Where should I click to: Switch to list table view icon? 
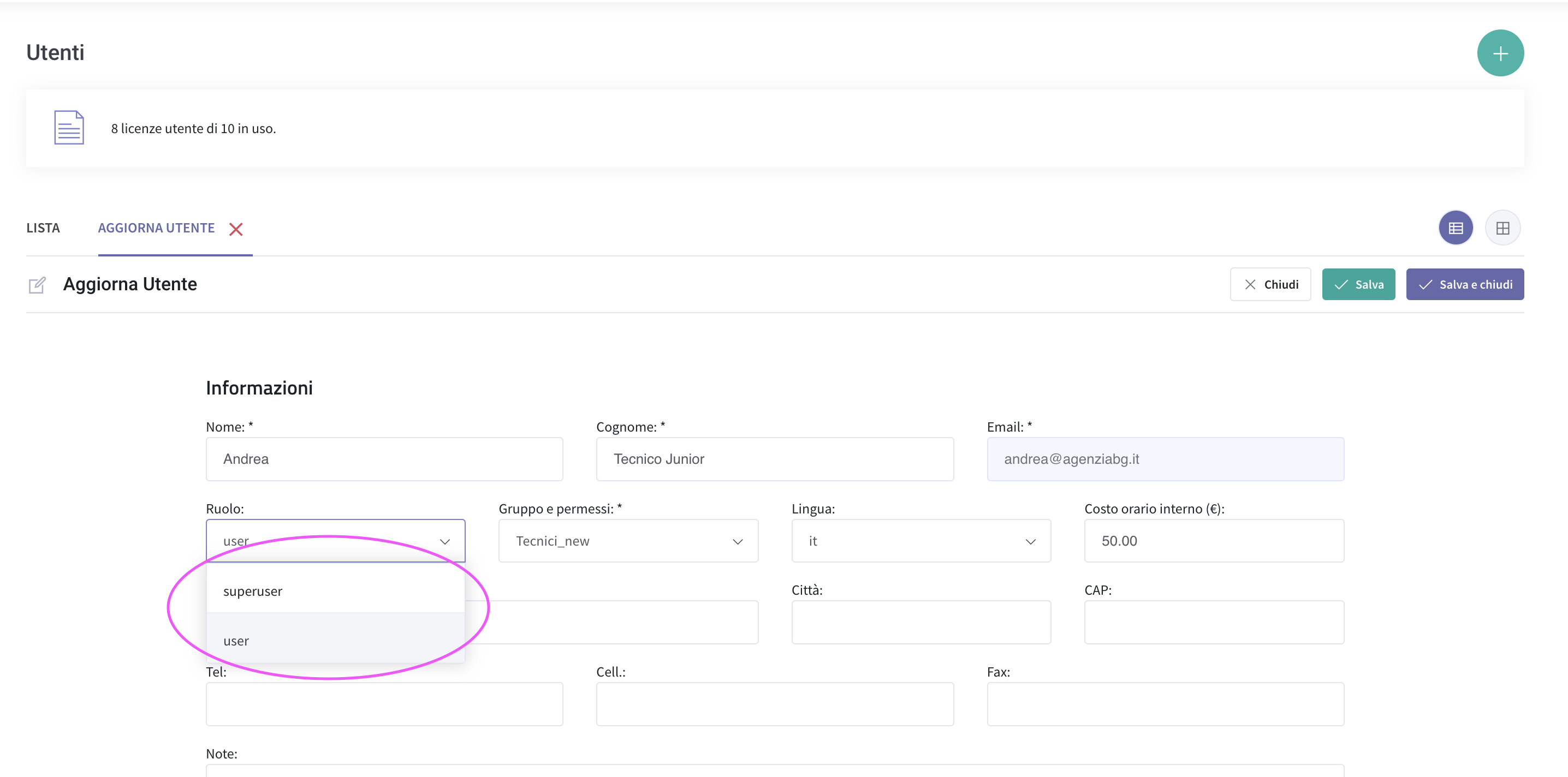point(1456,228)
